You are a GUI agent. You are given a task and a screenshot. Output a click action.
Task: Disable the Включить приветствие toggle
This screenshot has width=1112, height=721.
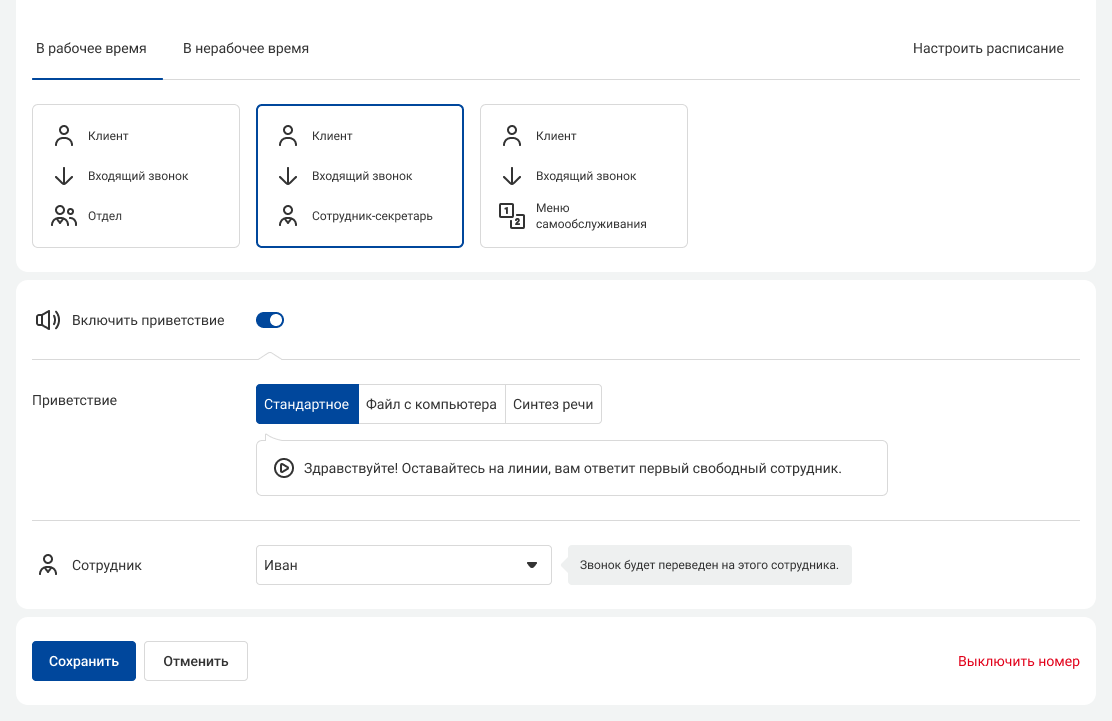[x=270, y=320]
